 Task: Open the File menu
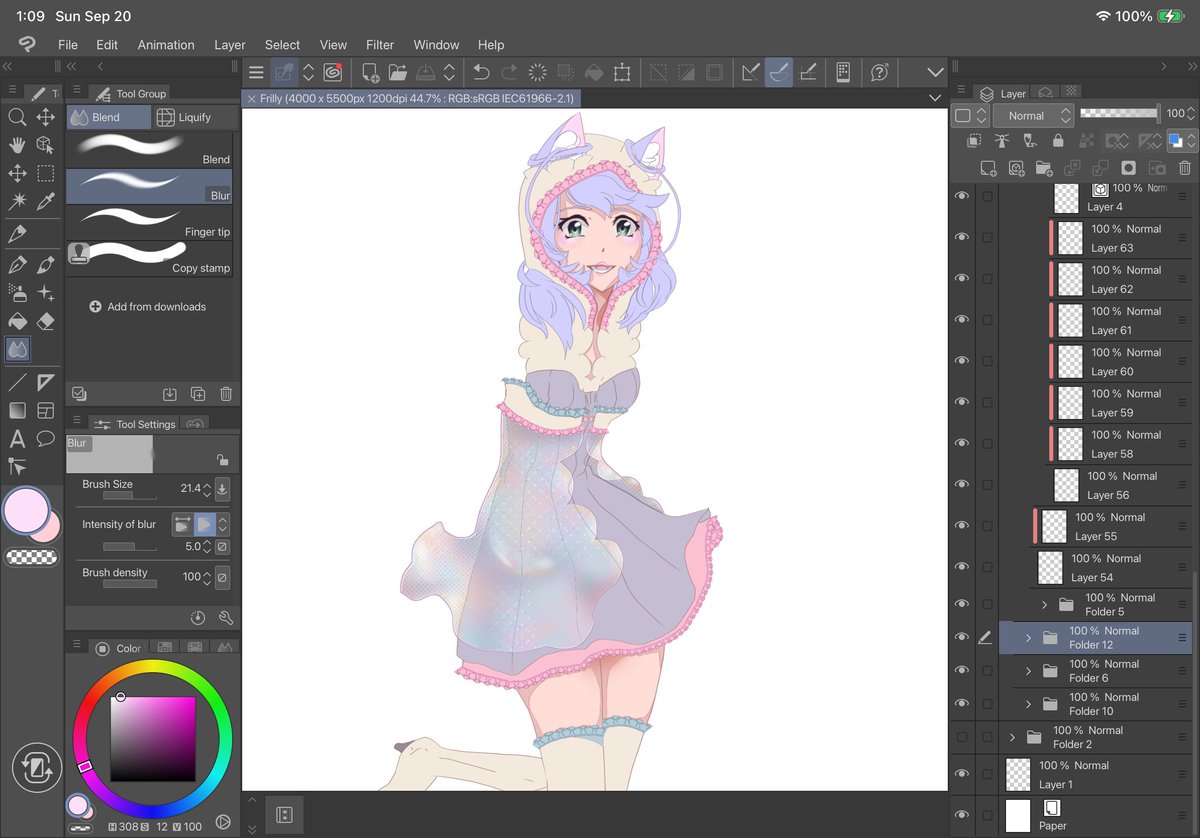pos(67,44)
